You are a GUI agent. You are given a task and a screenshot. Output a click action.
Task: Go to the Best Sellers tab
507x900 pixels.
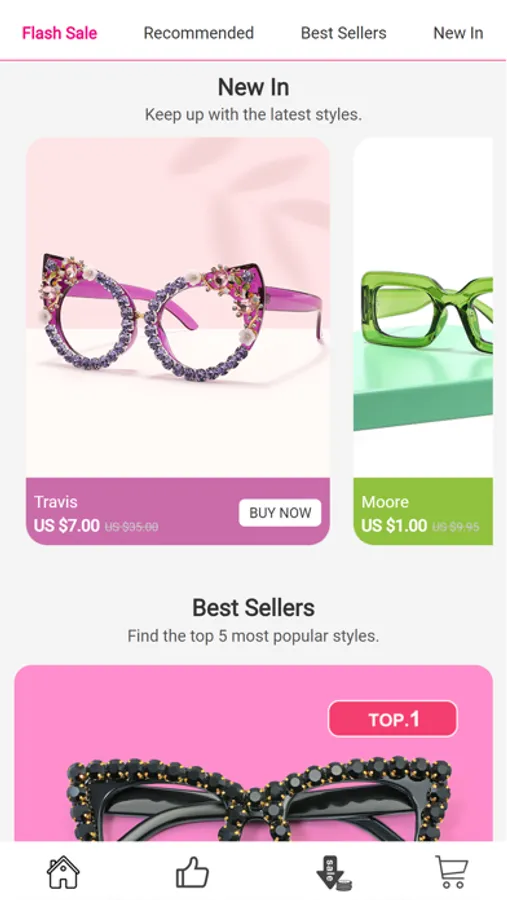[x=343, y=33]
